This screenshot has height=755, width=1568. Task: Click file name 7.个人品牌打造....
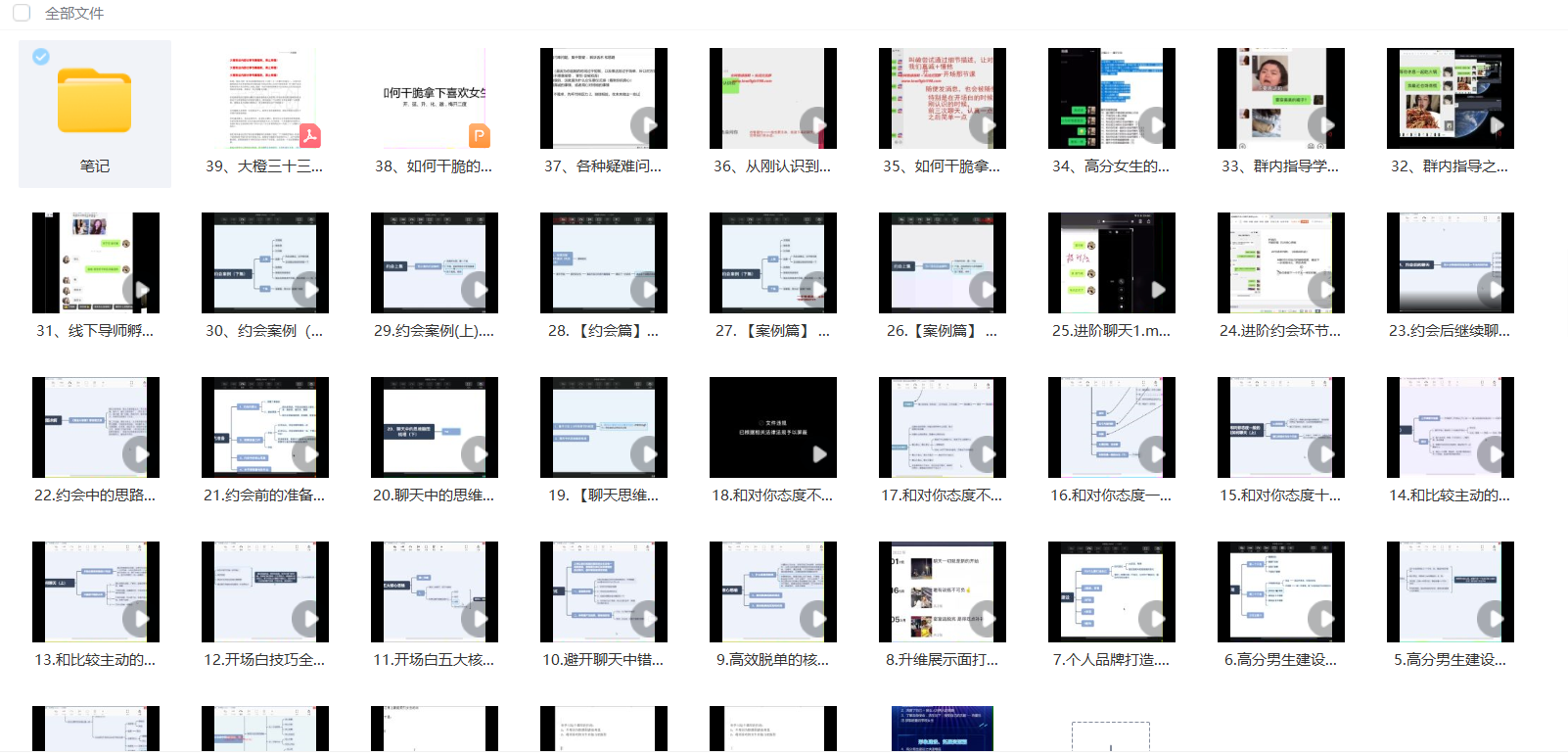1111,660
